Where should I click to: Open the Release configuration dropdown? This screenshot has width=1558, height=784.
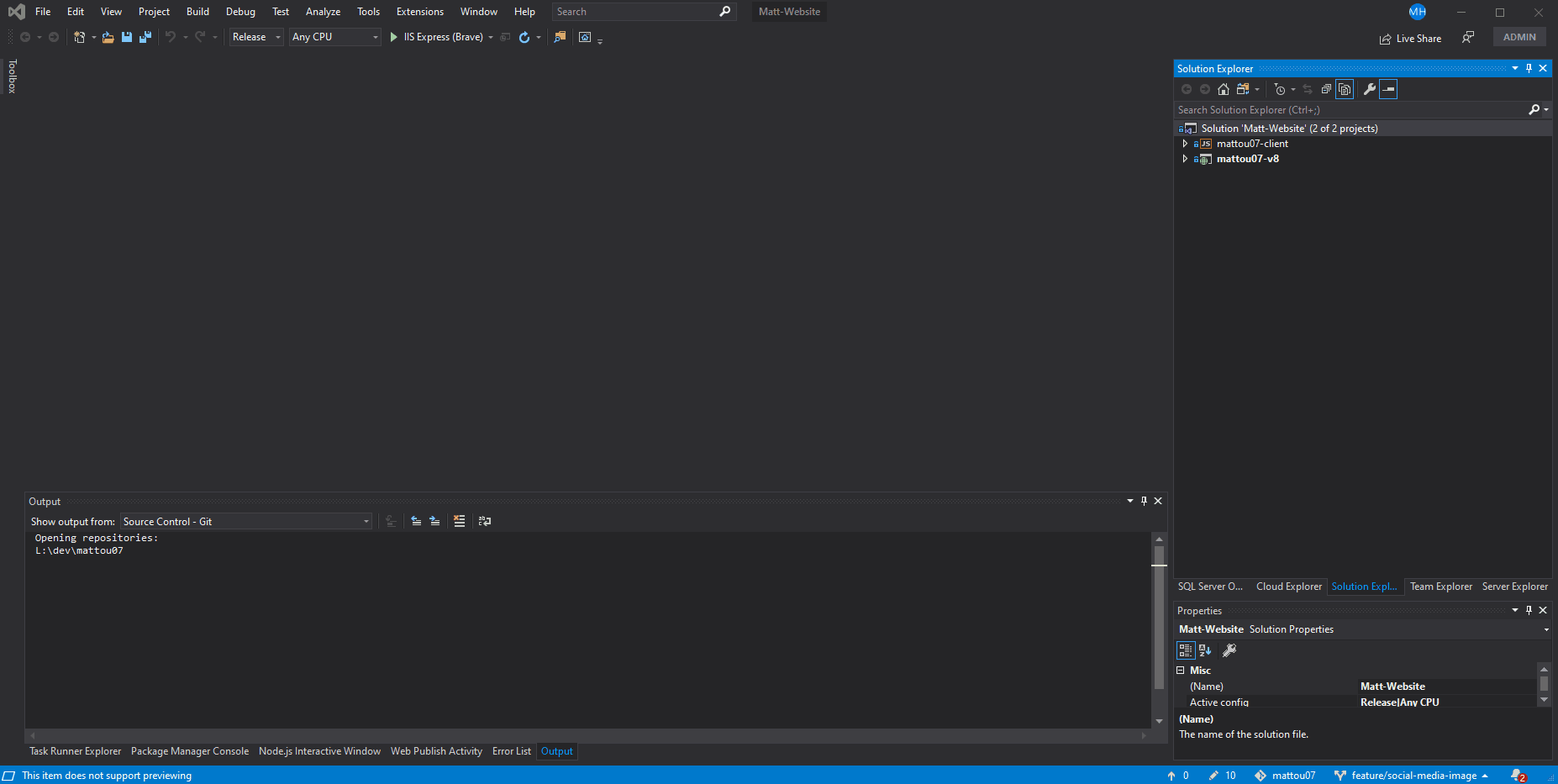256,37
